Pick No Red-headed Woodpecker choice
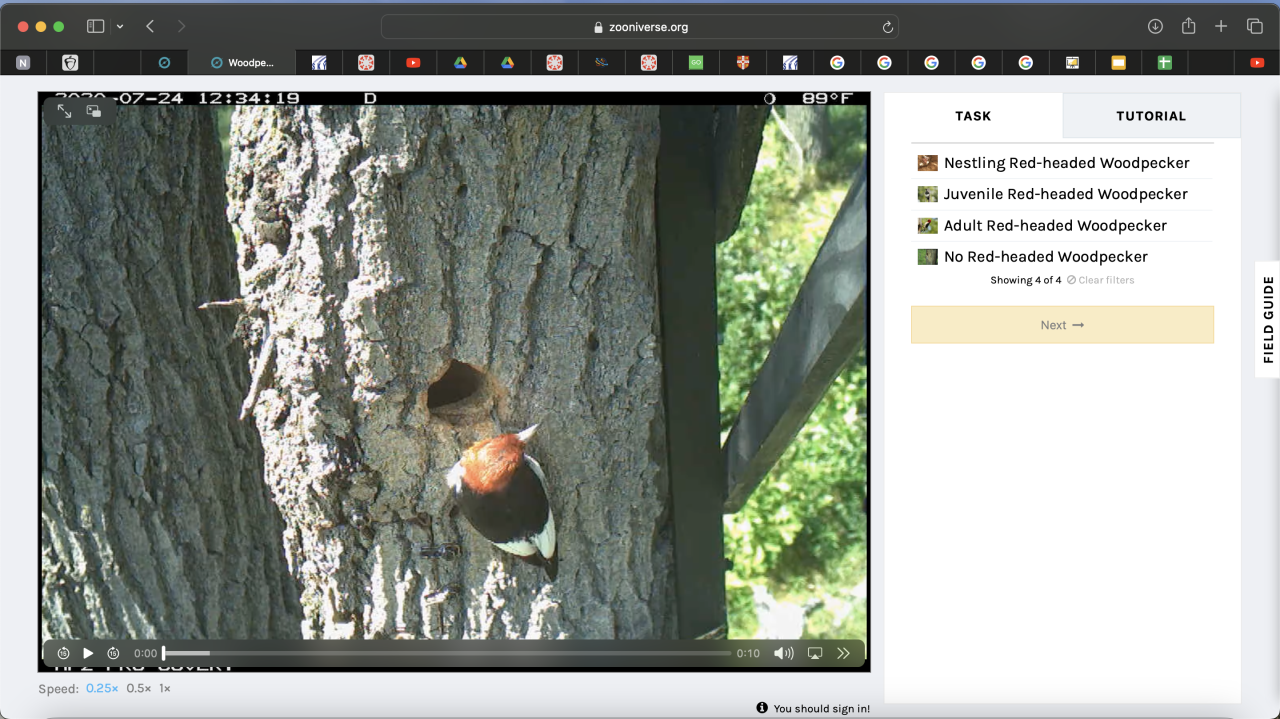1280x719 pixels. [x=1045, y=257]
